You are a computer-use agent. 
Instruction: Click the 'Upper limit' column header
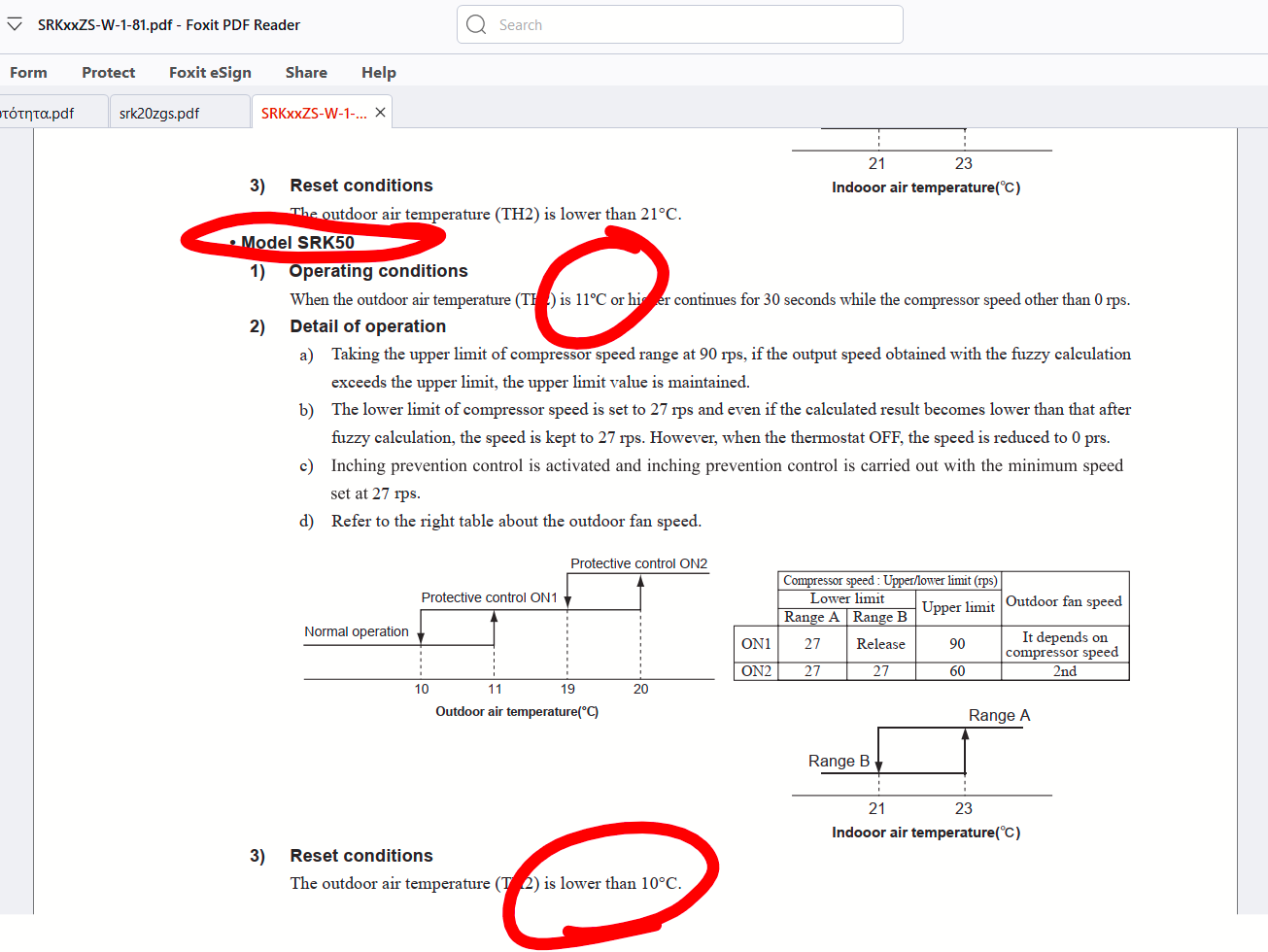click(x=958, y=607)
